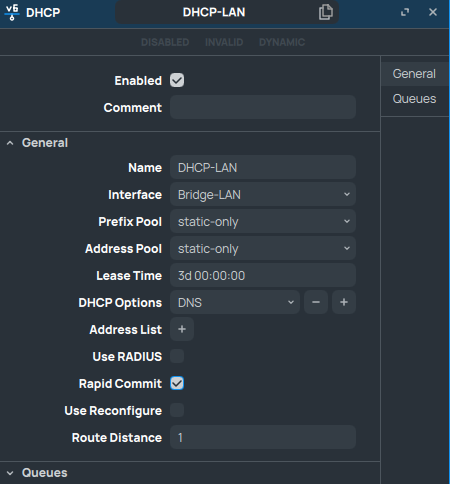Screen dimensions: 450x484
Task: Click the DHCPv6 server icon in header
Action: 12,12
